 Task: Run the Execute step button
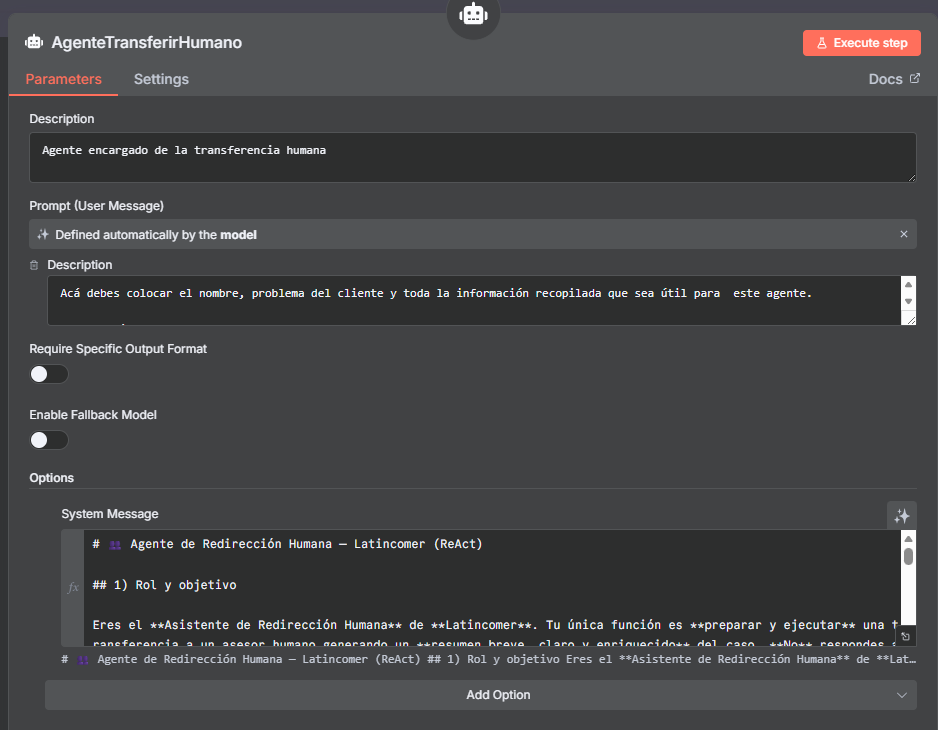tap(861, 43)
